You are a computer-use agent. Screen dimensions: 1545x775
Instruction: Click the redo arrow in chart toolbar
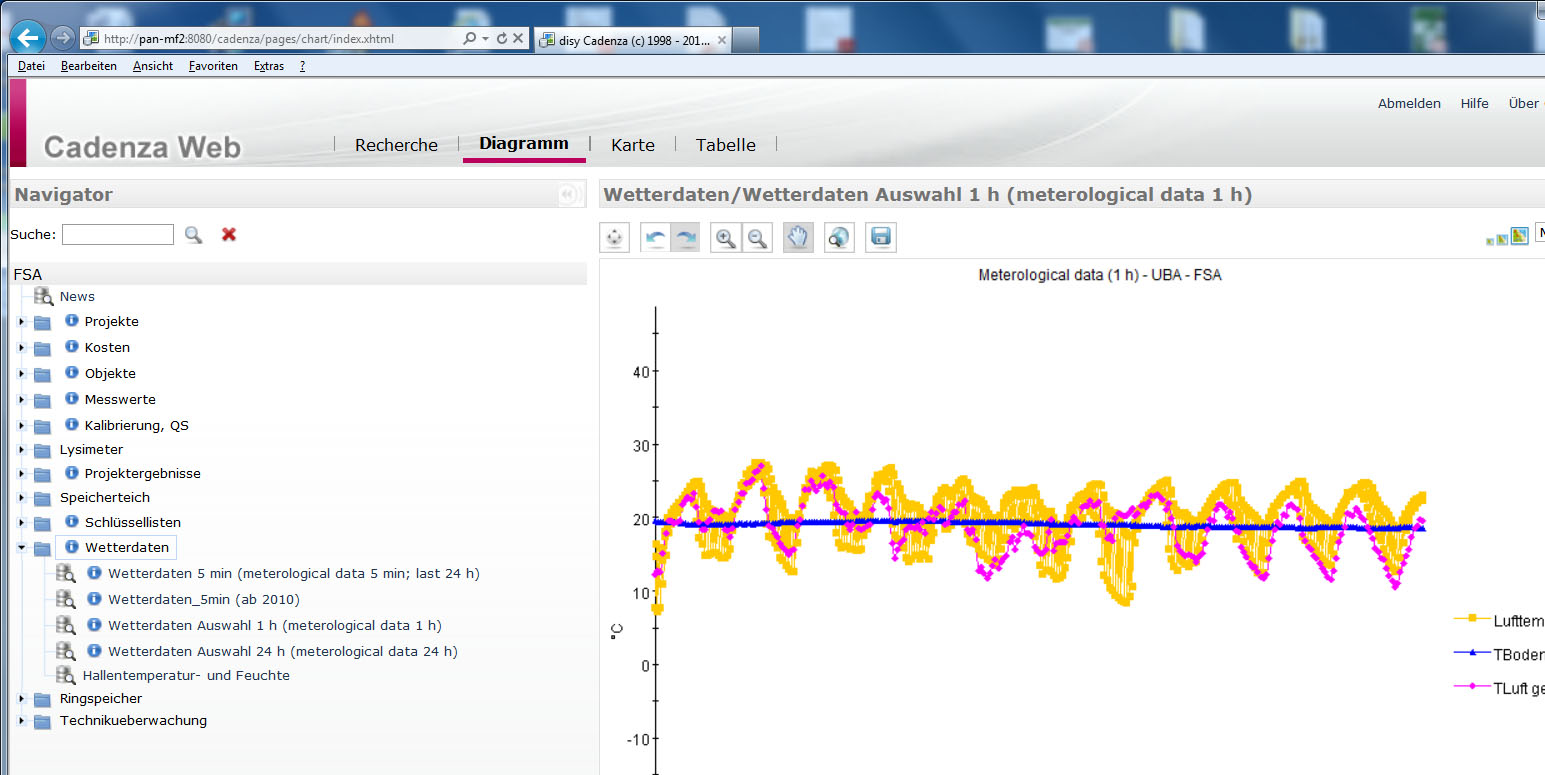click(685, 238)
